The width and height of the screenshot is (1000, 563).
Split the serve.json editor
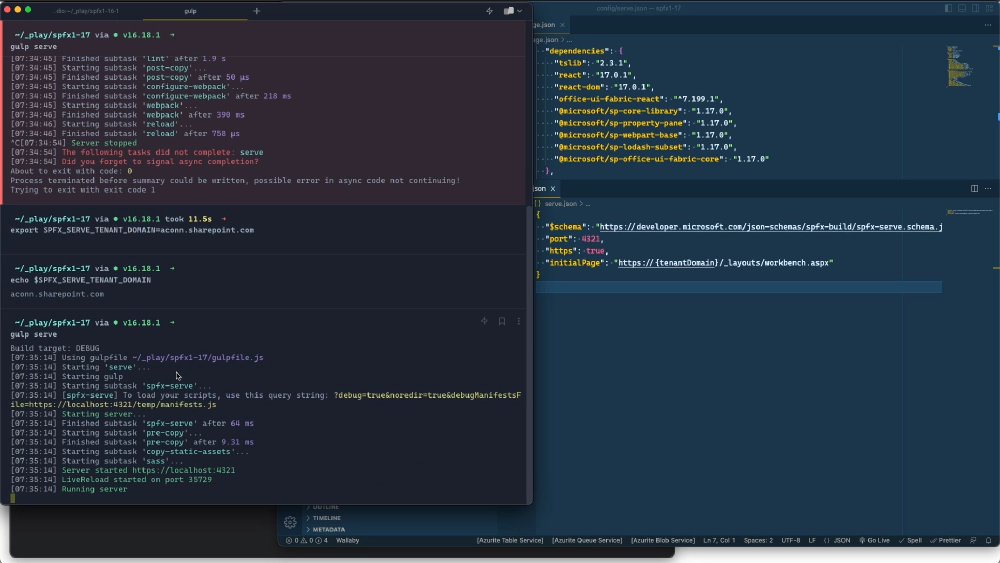pos(975,188)
